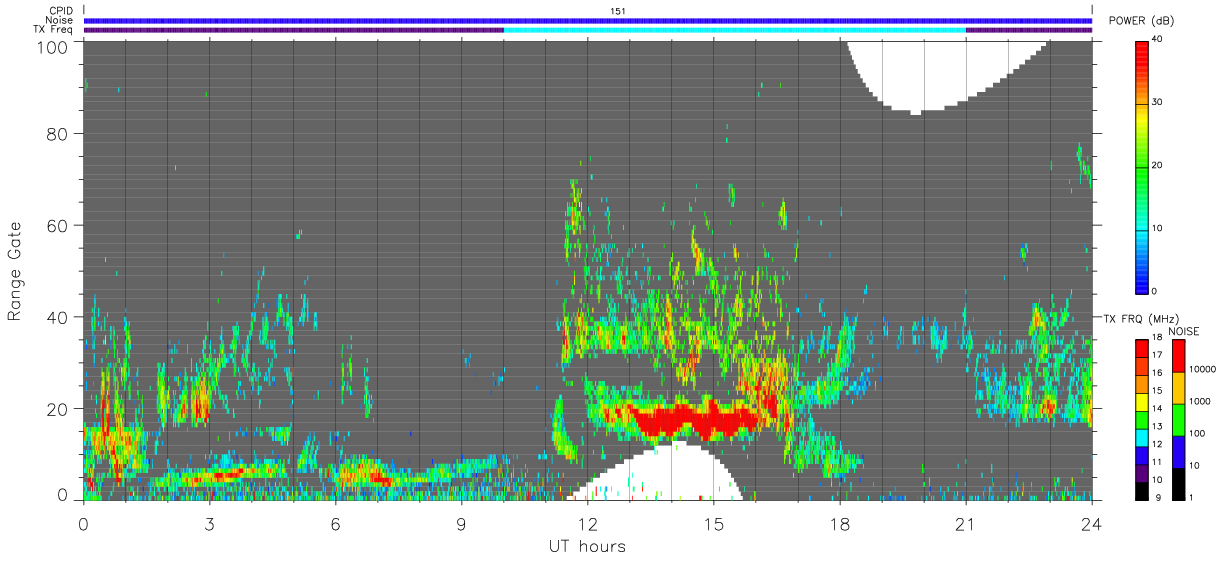Click the "17" label on TX FRQ legend
This screenshot has height=567, width=1228.
click(1156, 354)
